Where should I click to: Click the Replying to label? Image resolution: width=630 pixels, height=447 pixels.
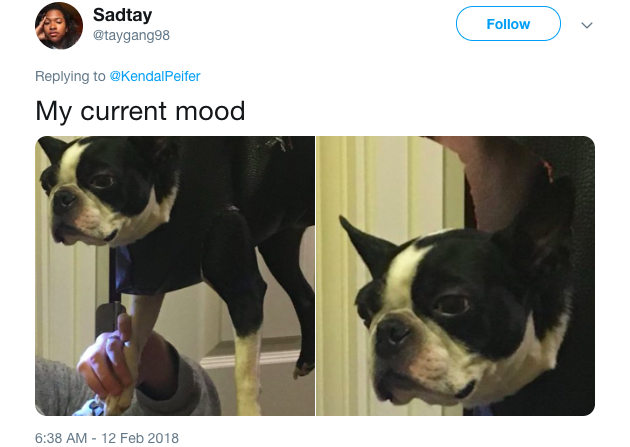(70, 76)
